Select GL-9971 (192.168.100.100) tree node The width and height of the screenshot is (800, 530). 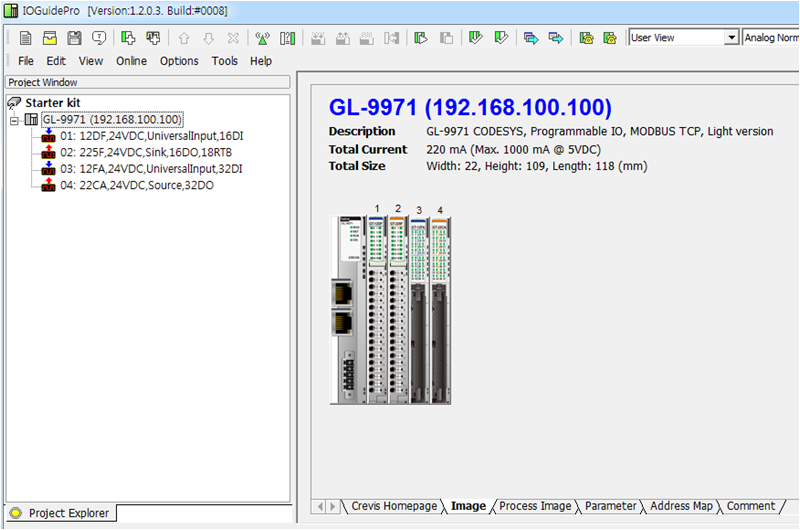112,119
